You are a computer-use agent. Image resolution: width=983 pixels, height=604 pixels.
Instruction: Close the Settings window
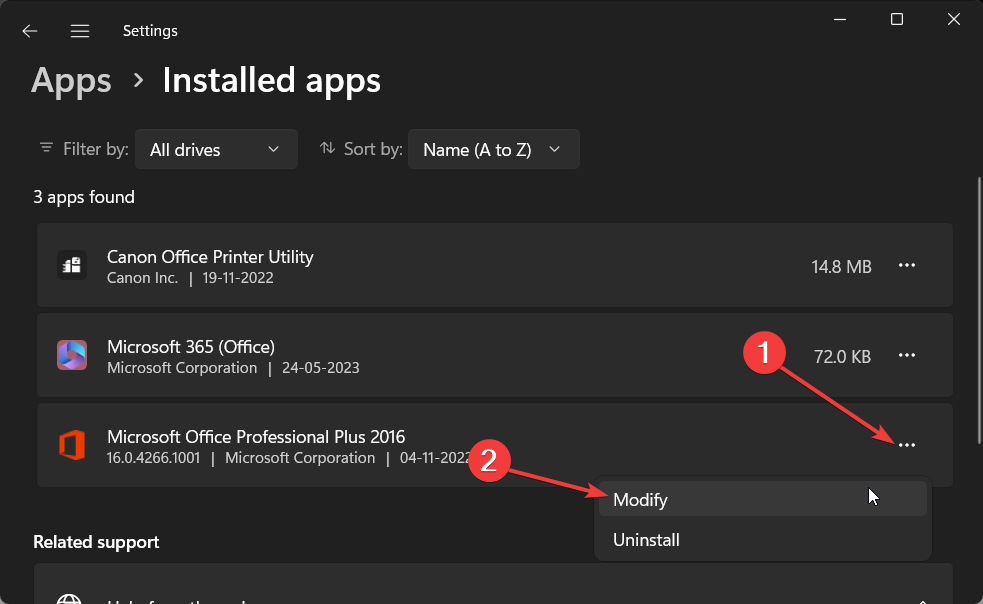(x=954, y=19)
